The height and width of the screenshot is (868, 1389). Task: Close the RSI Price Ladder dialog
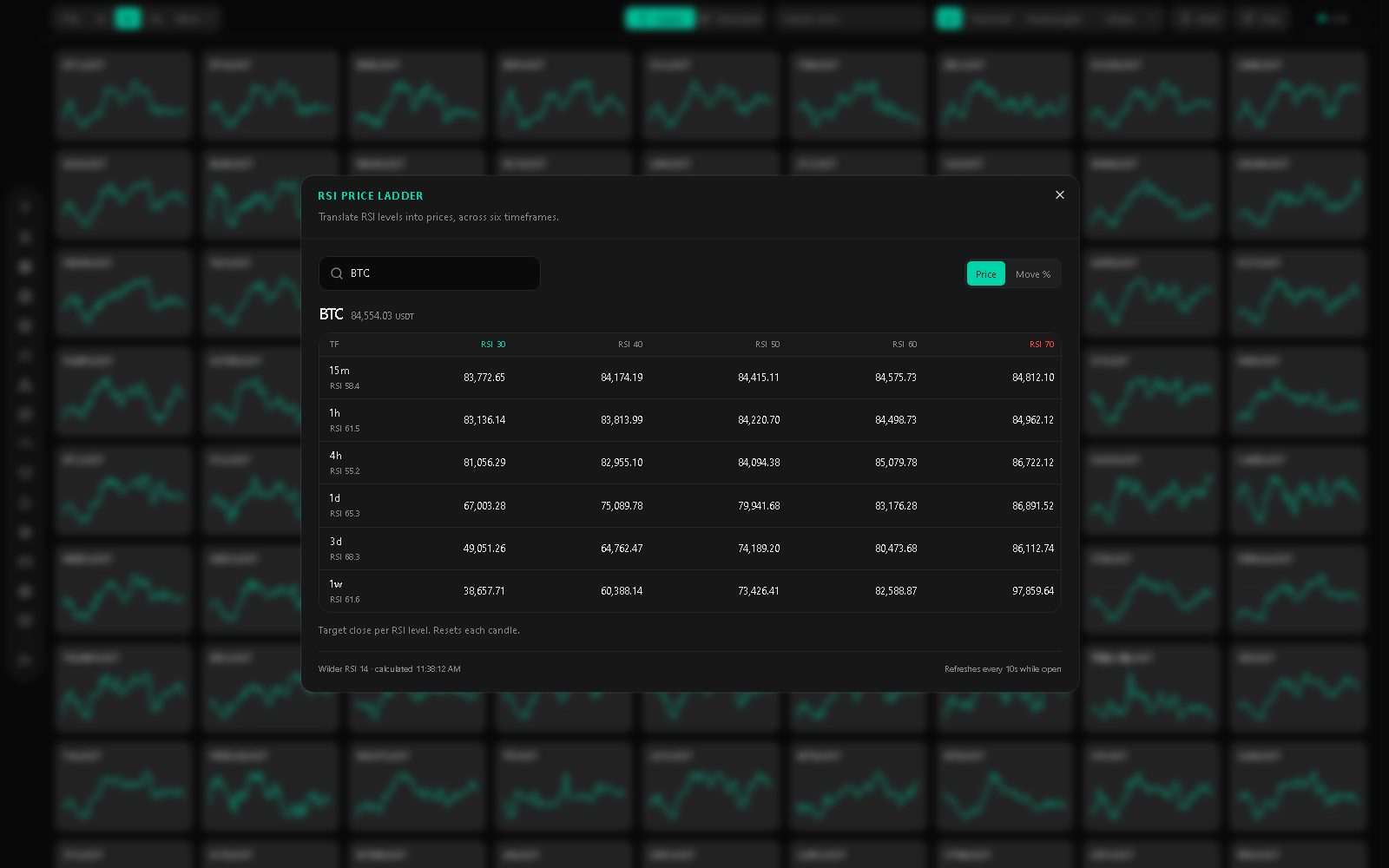pos(1059,195)
